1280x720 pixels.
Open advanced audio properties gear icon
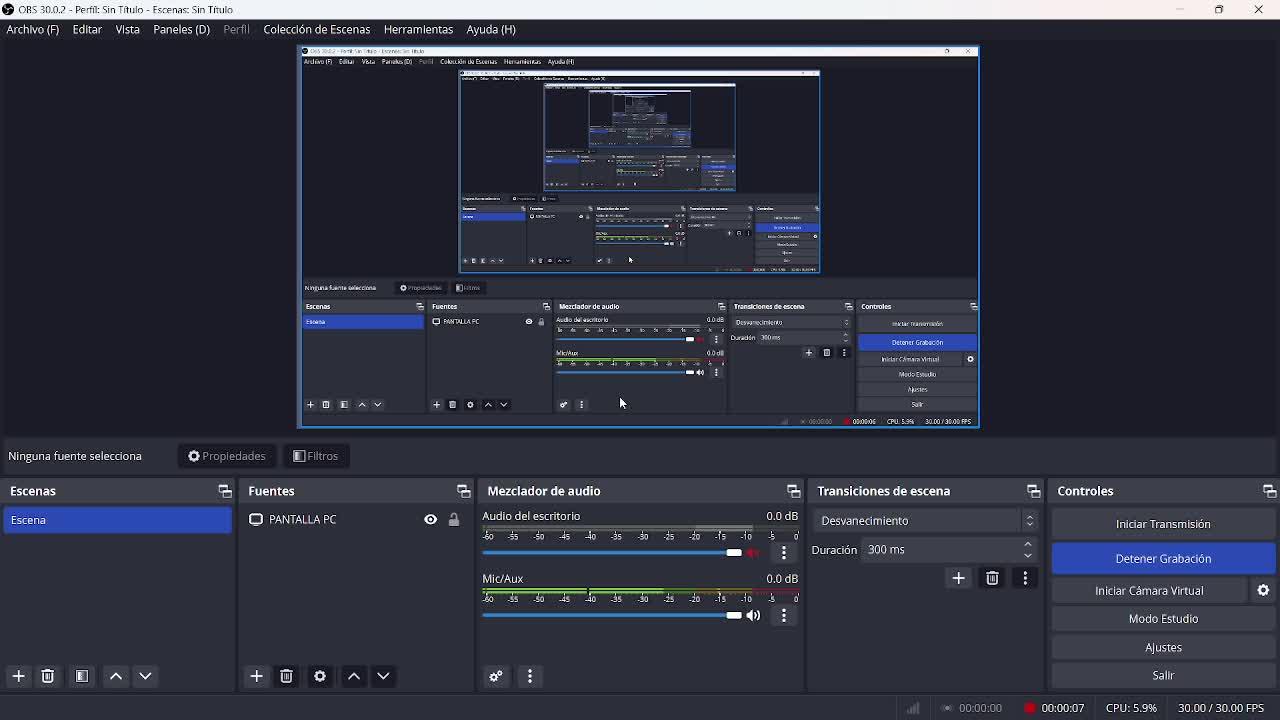tap(496, 677)
